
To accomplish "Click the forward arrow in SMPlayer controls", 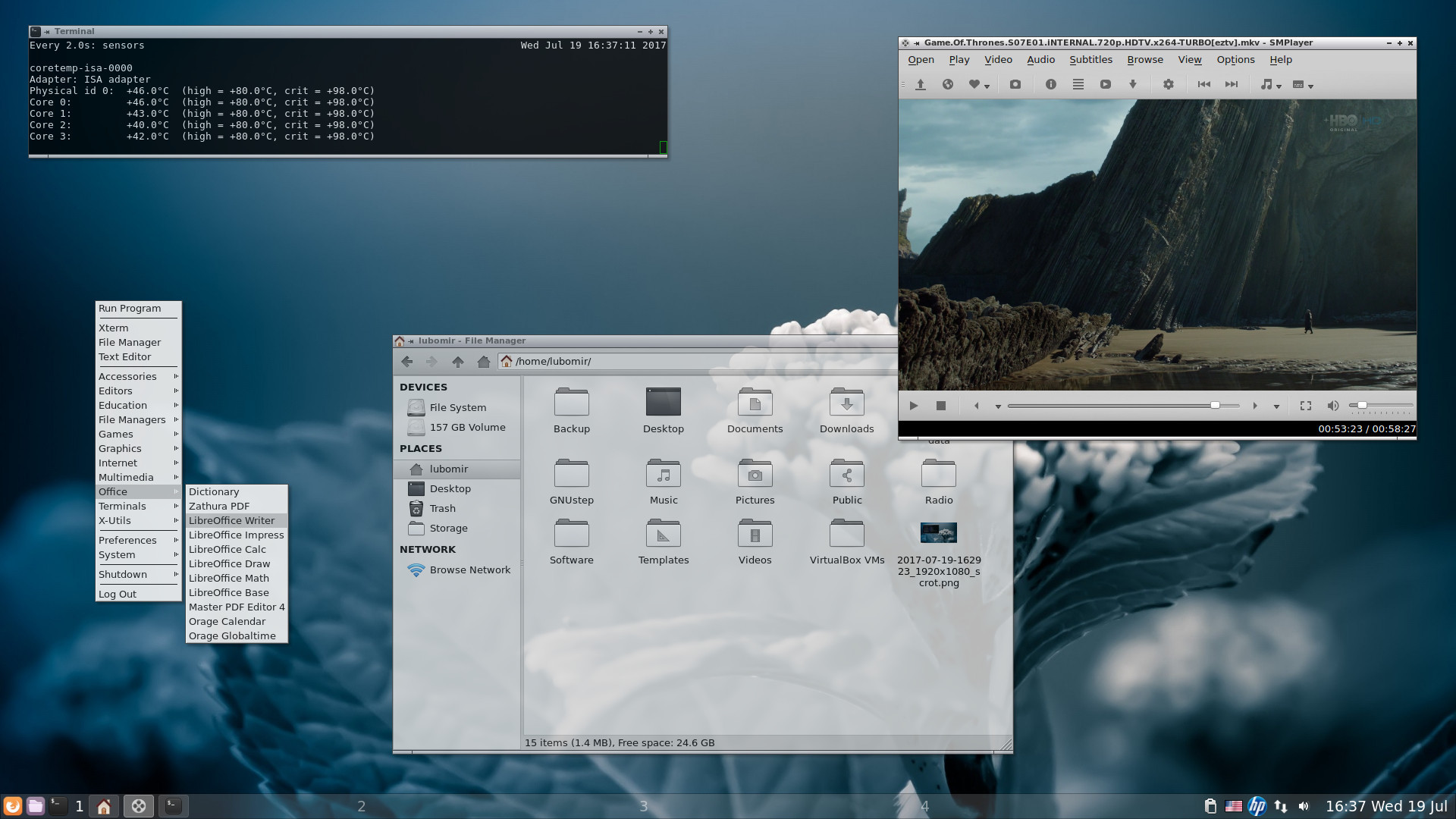I will (1255, 406).
